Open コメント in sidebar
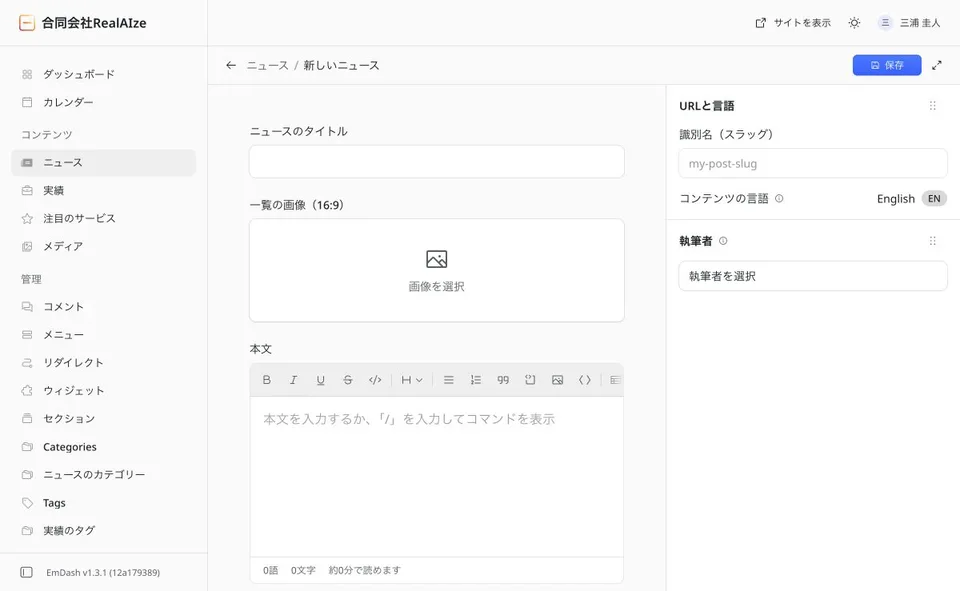The image size is (960, 591). tap(103, 307)
